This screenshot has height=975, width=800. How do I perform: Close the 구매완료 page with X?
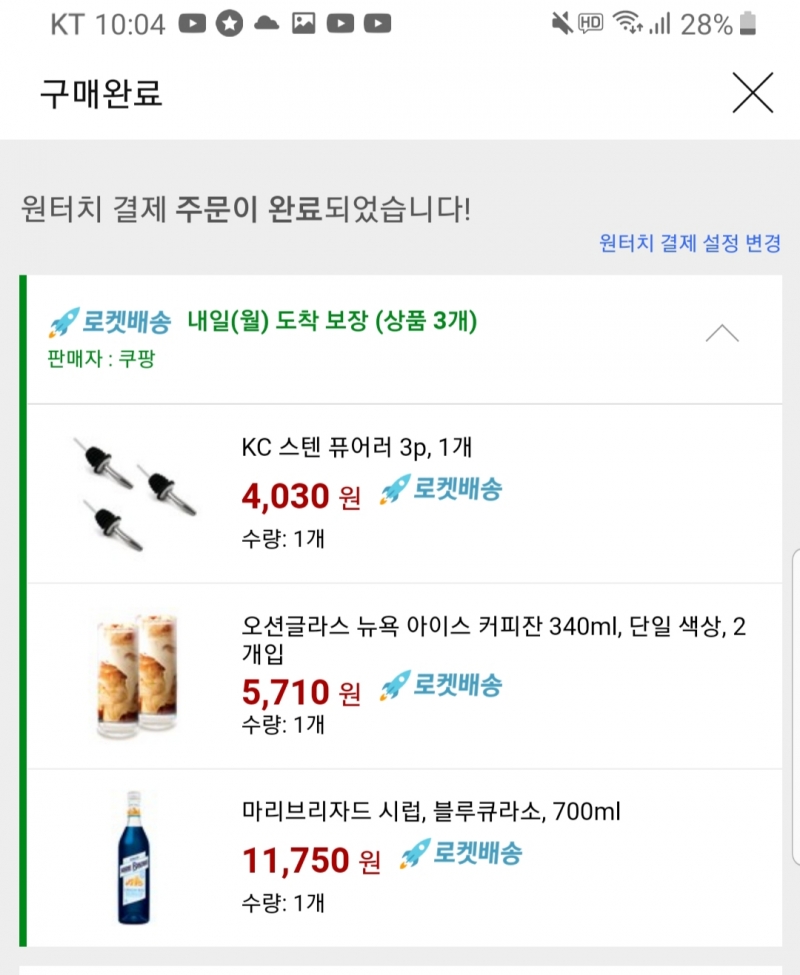click(752, 93)
